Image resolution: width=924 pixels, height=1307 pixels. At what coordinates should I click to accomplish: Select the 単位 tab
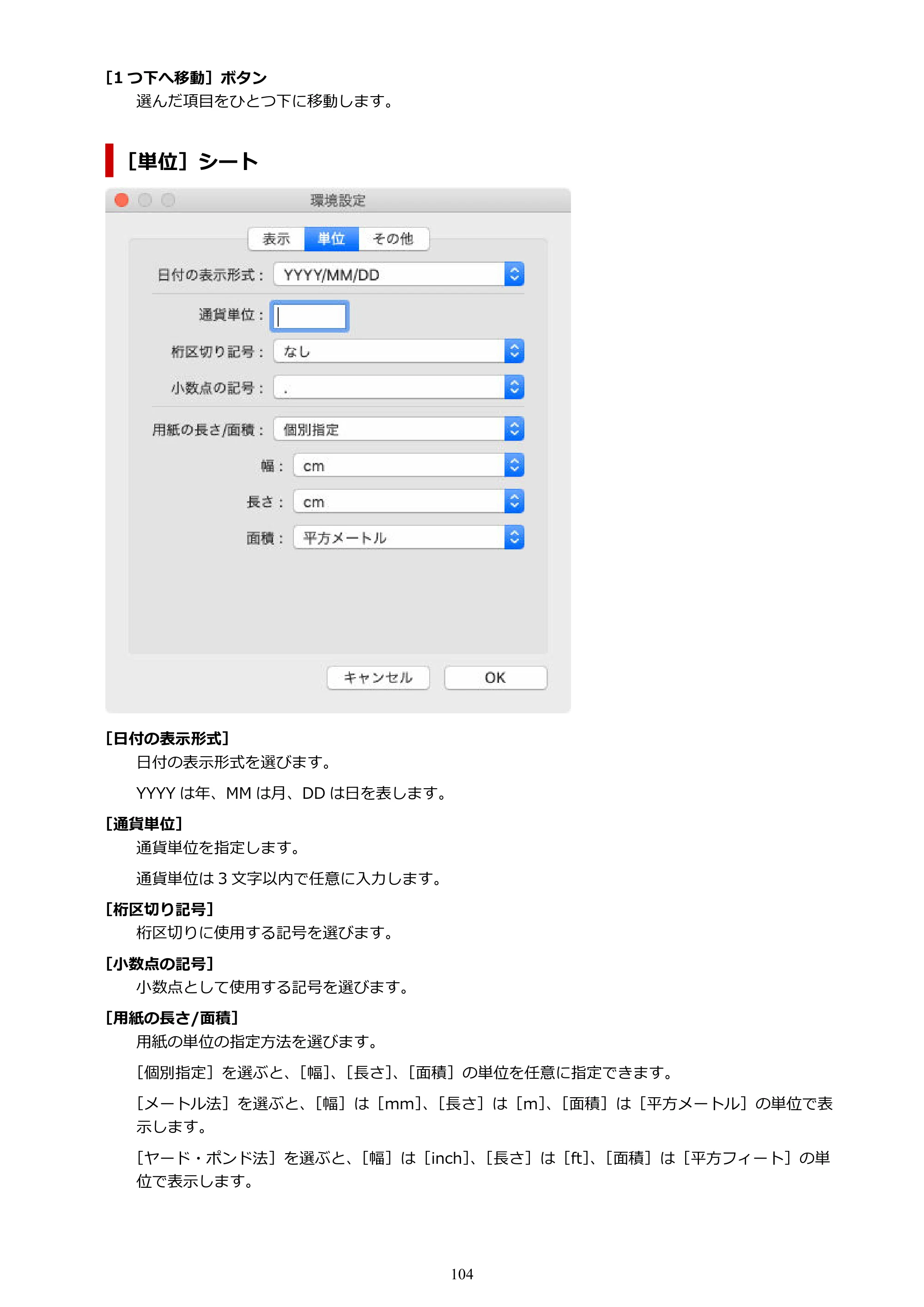point(331,238)
